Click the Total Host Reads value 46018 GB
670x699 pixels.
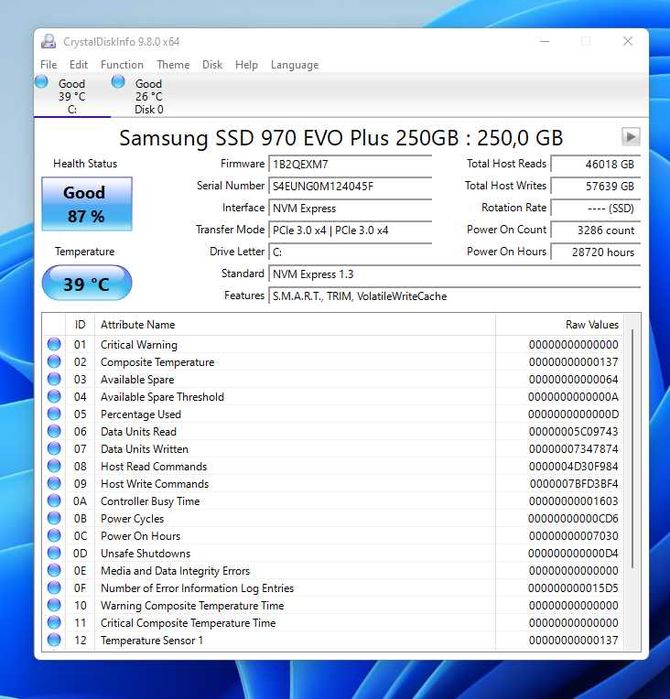pos(596,164)
